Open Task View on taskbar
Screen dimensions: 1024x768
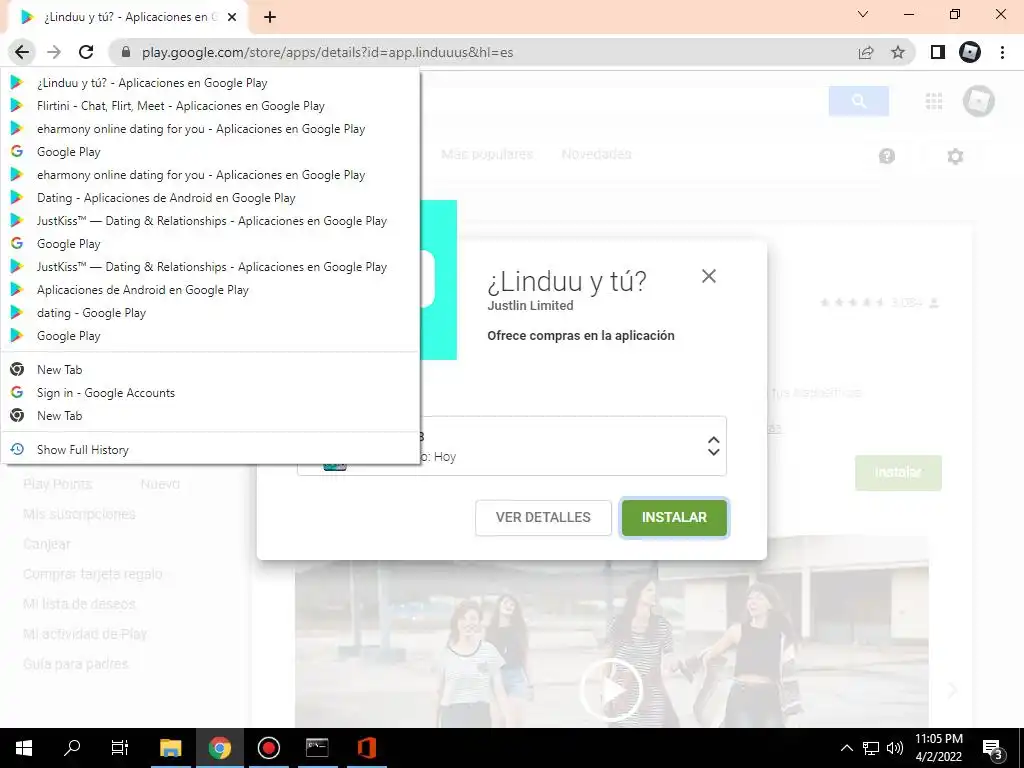coord(120,748)
